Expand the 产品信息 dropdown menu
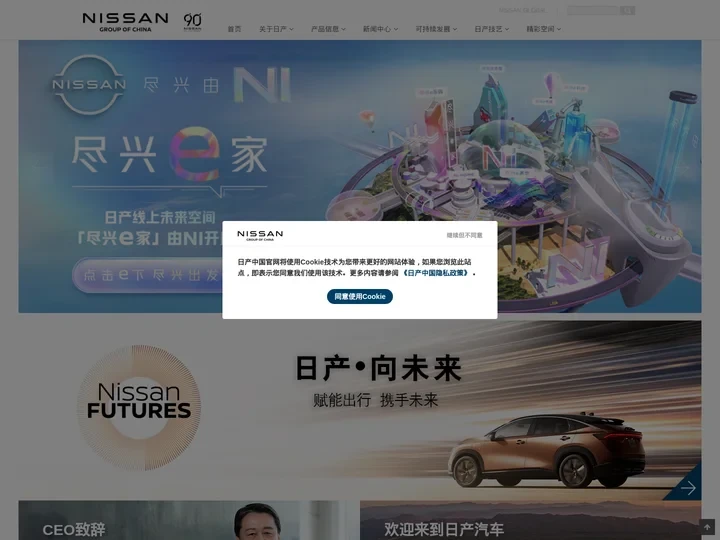Viewport: 720px width, 540px height. pyautogui.click(x=328, y=29)
